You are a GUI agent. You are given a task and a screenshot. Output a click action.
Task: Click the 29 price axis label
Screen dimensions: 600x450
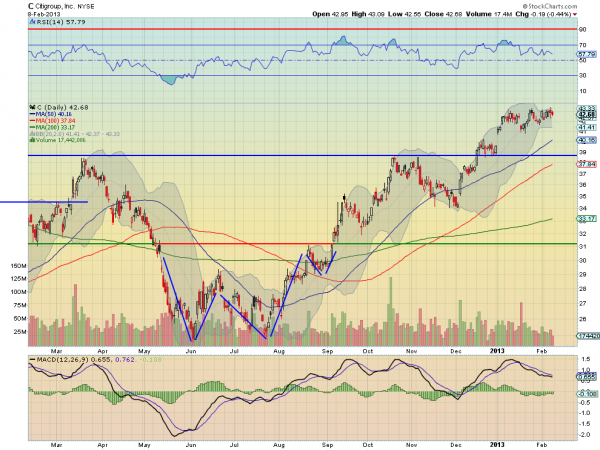(x=582, y=275)
